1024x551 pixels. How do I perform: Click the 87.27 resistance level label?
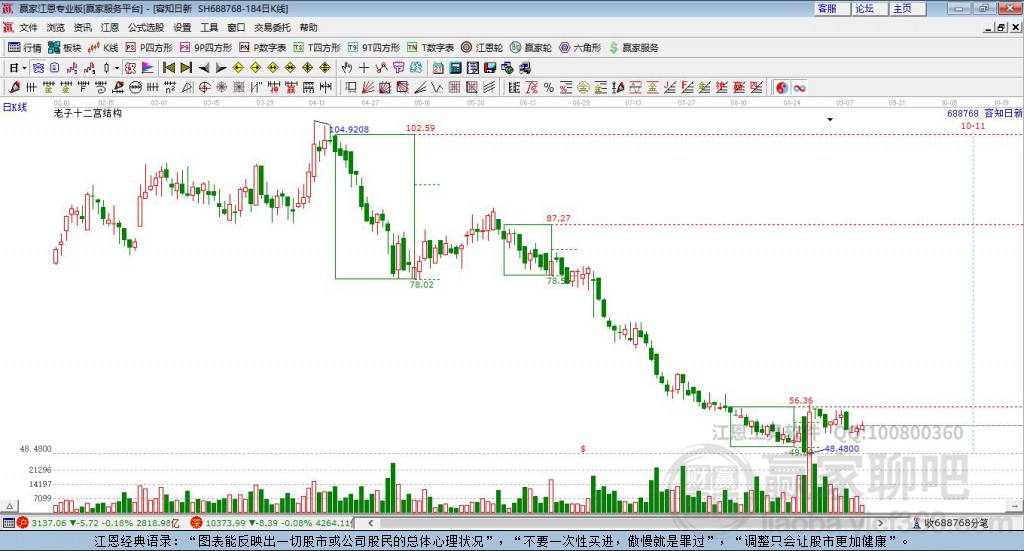(558, 219)
